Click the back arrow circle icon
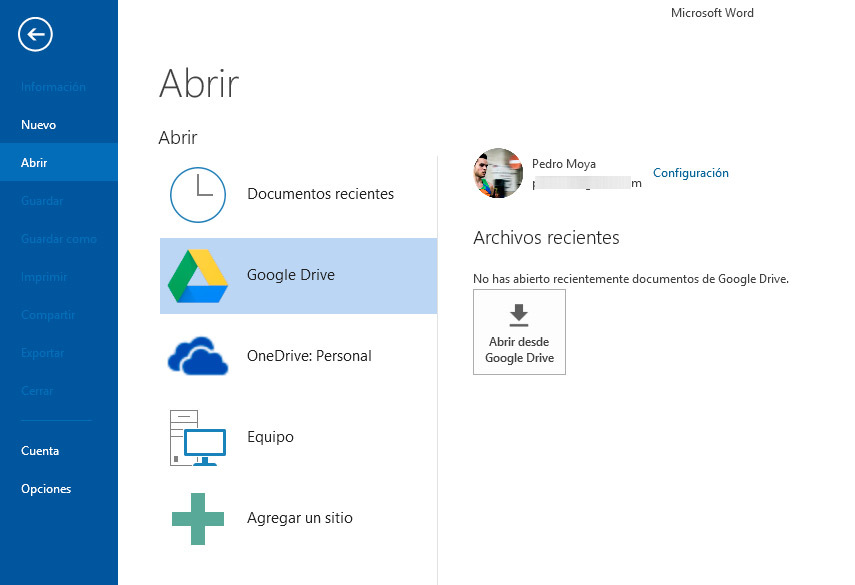The height and width of the screenshot is (585, 855). point(35,34)
